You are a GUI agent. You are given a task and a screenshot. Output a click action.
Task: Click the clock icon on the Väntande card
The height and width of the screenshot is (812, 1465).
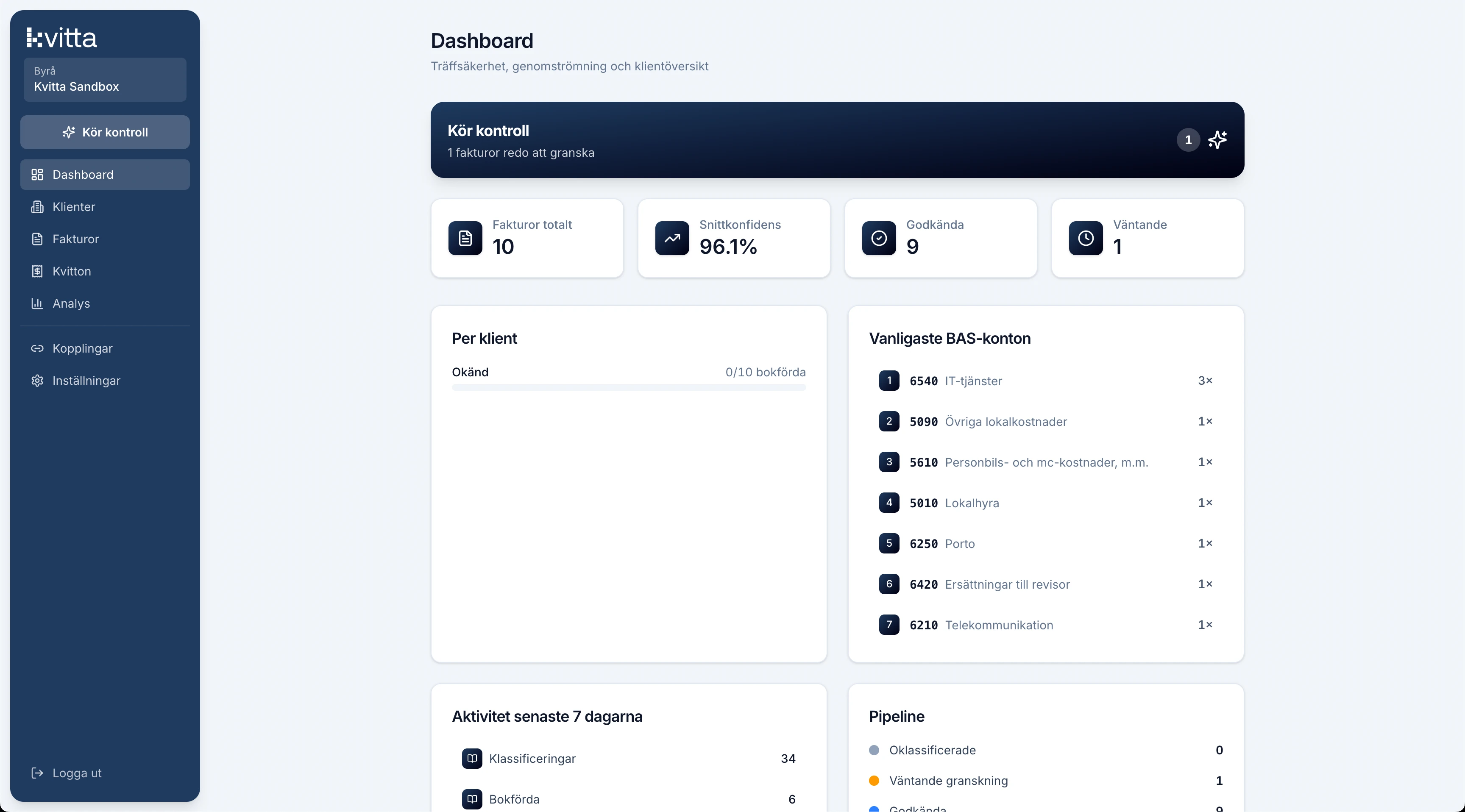(1086, 238)
